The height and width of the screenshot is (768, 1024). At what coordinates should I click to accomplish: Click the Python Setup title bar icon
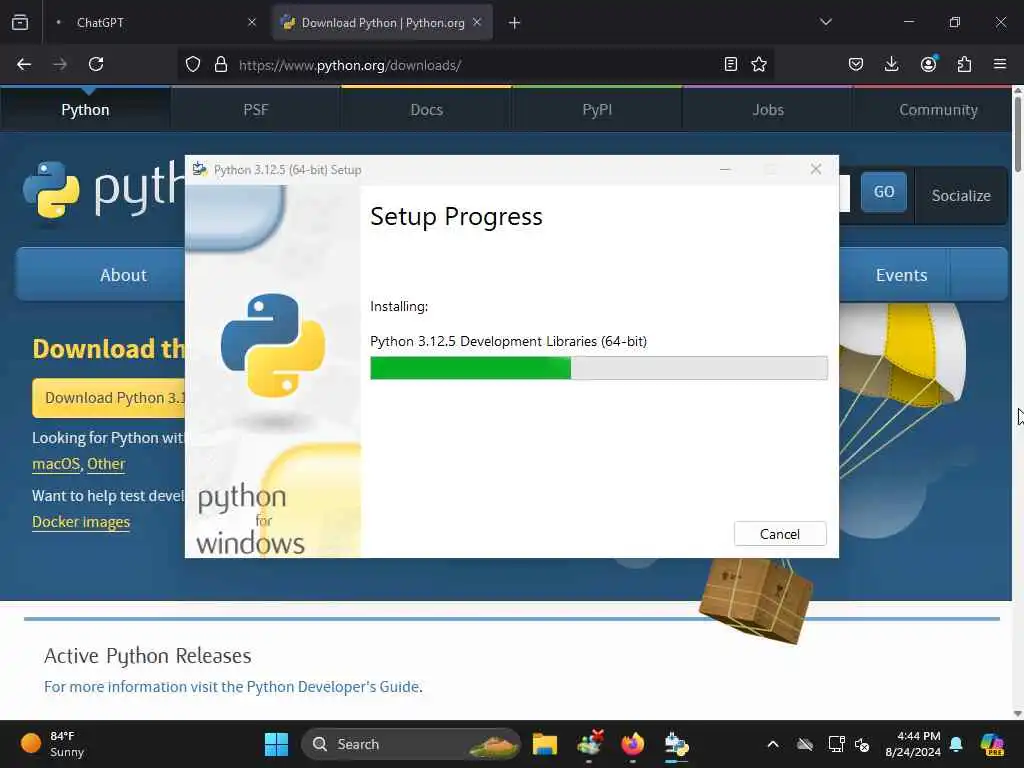click(200, 169)
